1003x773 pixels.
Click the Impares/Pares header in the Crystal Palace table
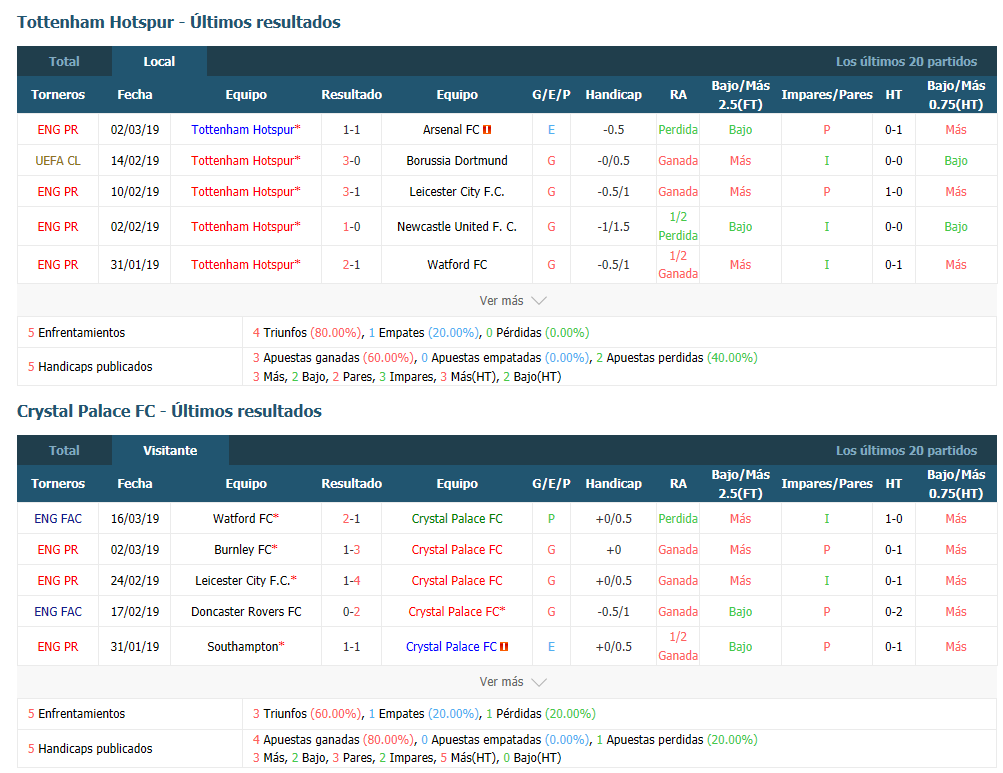click(826, 484)
